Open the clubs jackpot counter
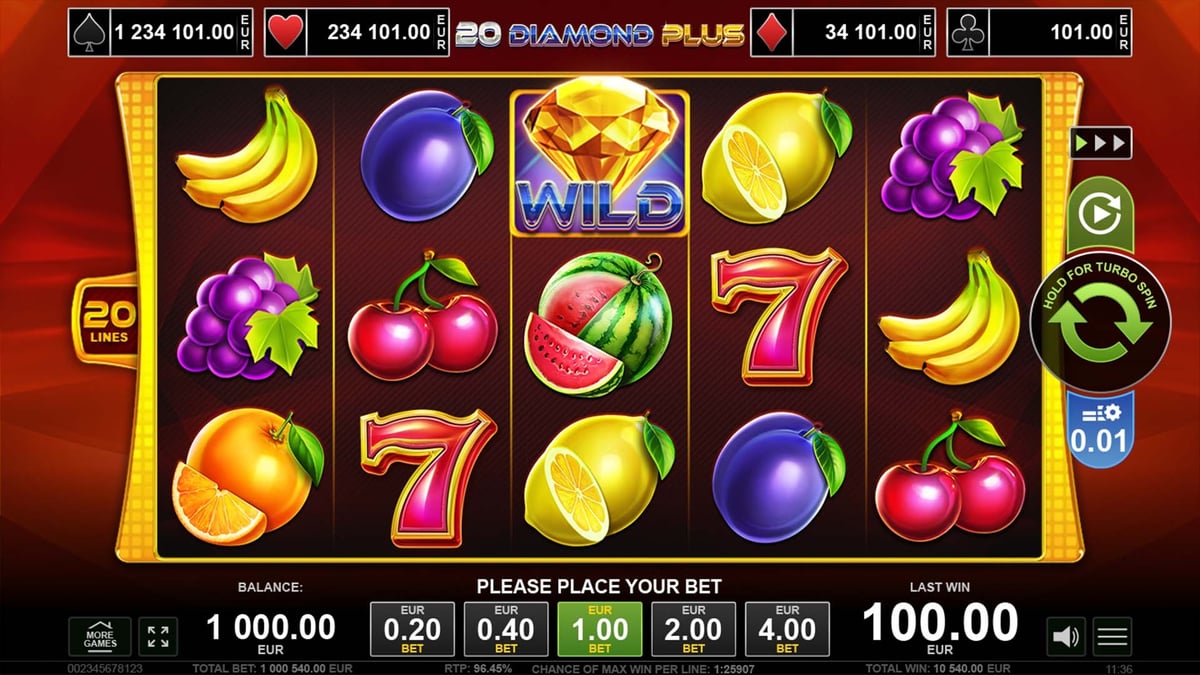The image size is (1200, 675). 1039,33
